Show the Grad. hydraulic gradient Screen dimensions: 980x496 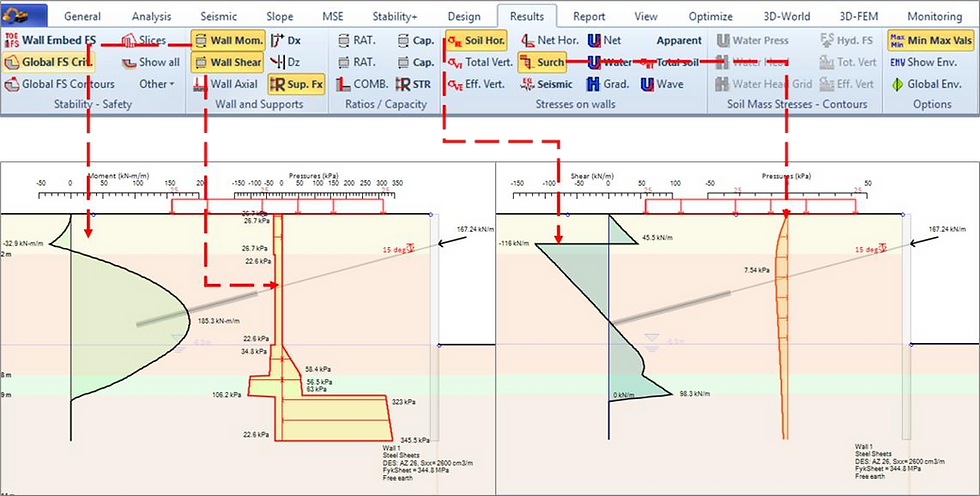click(x=608, y=84)
